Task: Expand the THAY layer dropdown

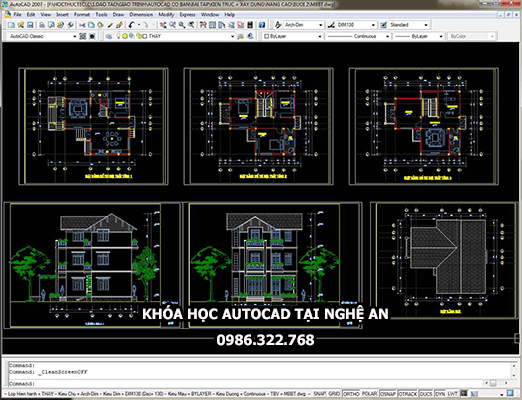Action: click(x=232, y=36)
